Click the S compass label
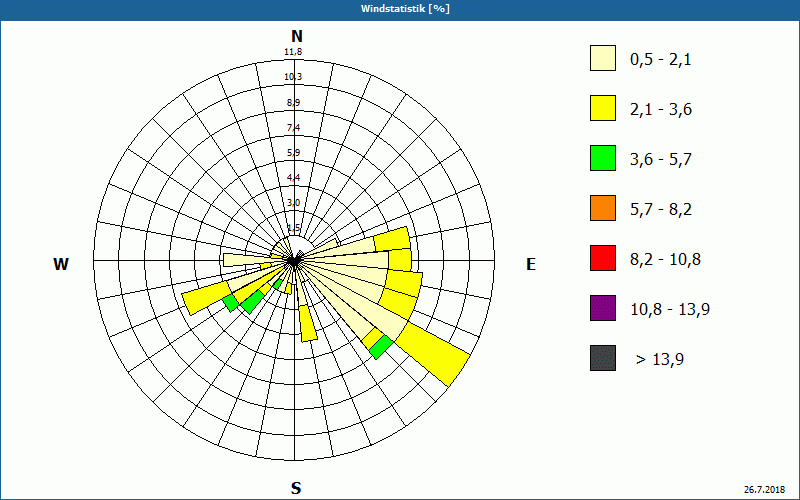 (x=296, y=488)
